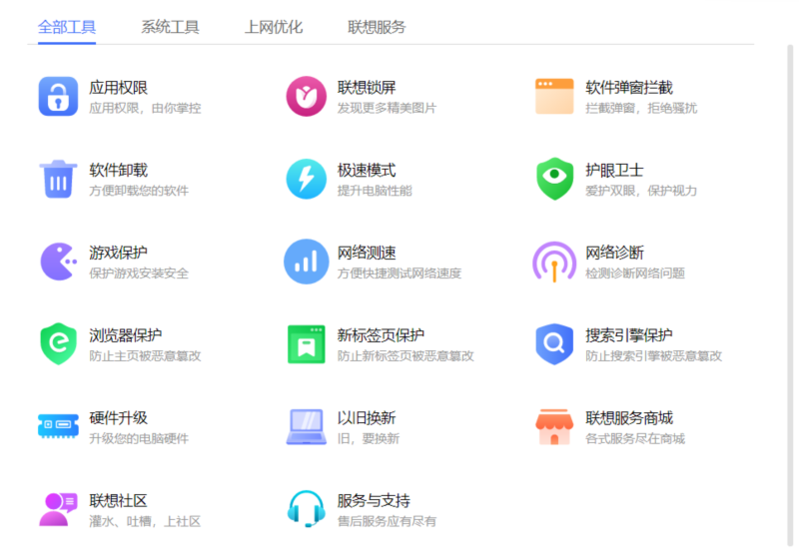Image resolution: width=799 pixels, height=548 pixels.
Task: Switch to the 全部工具 tab
Action: coord(67,27)
